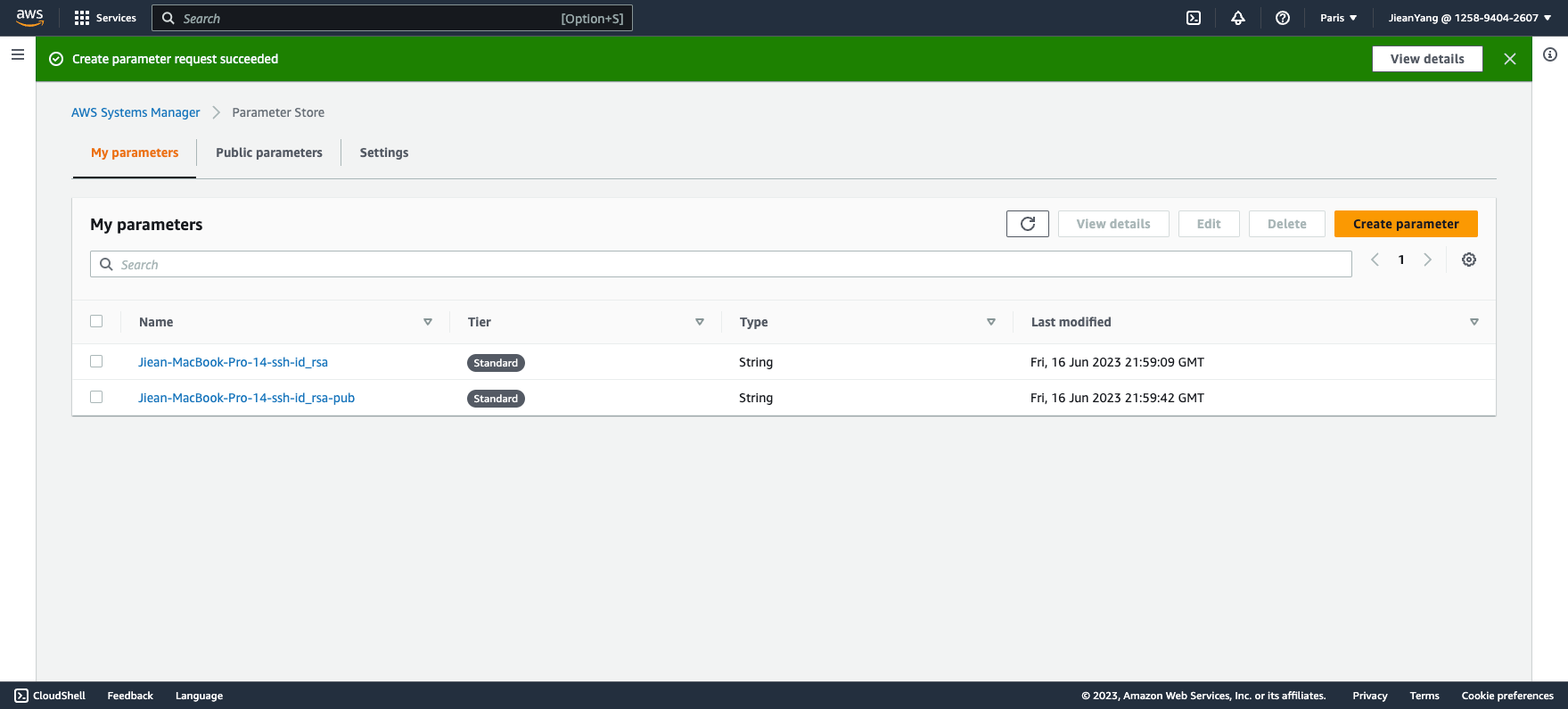The height and width of the screenshot is (709, 1568).
Task: Sort by Tier column arrow
Action: 700,322
